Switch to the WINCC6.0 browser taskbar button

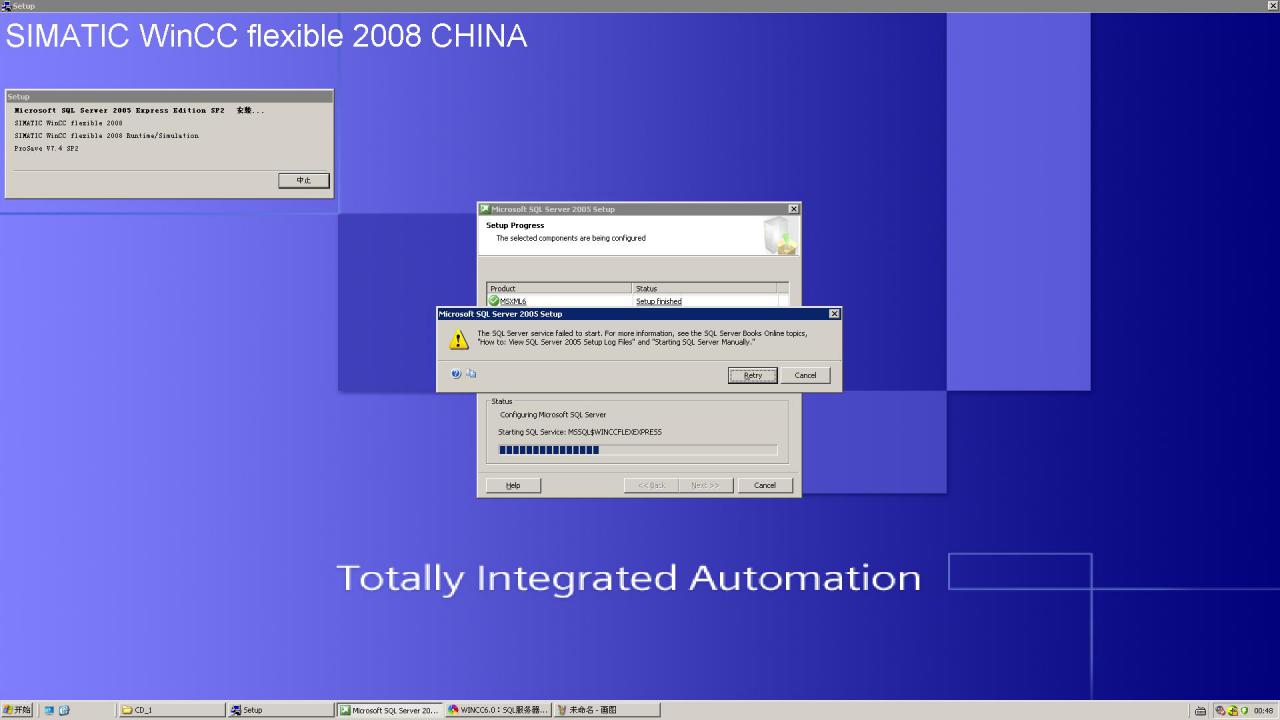(x=498, y=710)
